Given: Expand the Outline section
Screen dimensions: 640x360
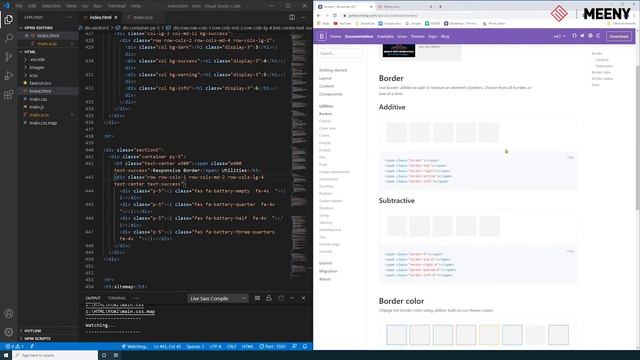Looking at the screenshot, I should [x=31, y=331].
